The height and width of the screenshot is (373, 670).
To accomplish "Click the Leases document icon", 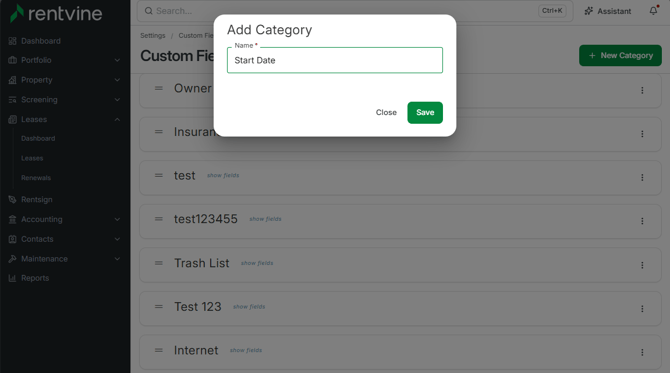I will point(12,119).
